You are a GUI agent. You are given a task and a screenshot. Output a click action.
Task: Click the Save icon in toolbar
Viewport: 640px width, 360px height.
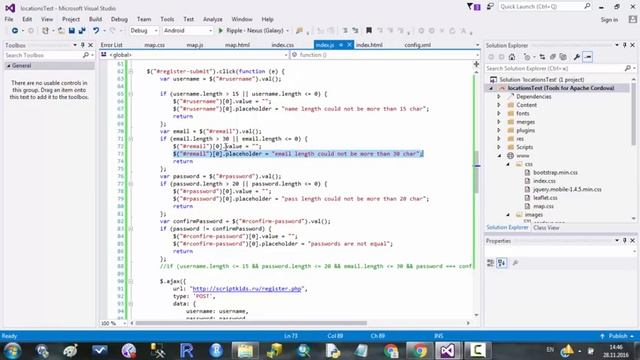click(72, 31)
